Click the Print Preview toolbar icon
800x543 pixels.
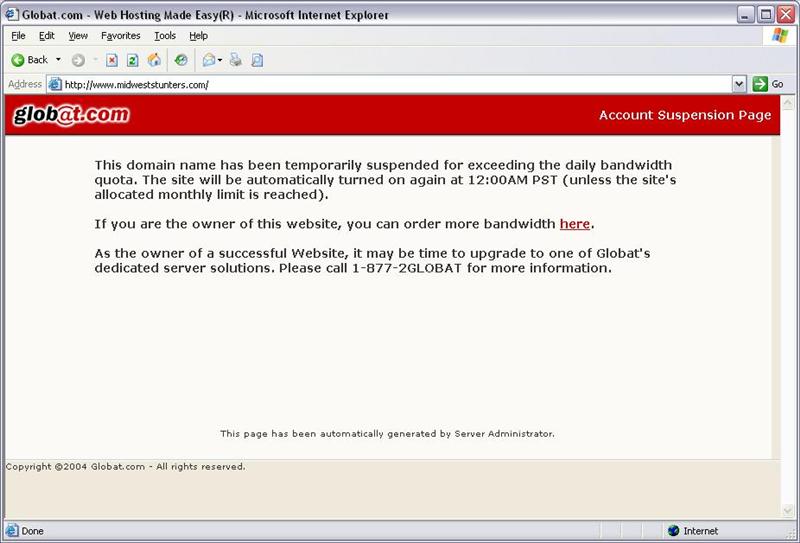pyautogui.click(x=257, y=60)
